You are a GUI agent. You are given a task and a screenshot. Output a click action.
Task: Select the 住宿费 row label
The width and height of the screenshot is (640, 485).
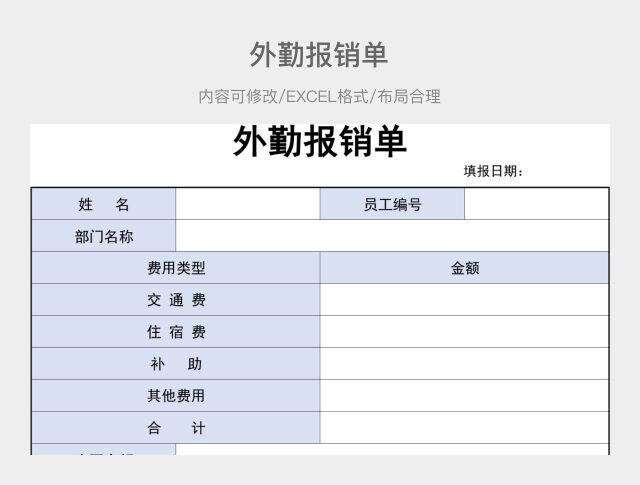pyautogui.click(x=176, y=332)
